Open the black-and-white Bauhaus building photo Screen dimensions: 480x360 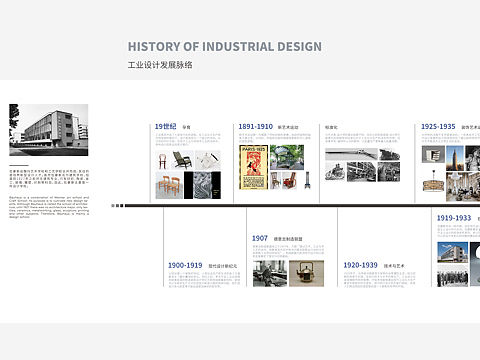point(49,130)
